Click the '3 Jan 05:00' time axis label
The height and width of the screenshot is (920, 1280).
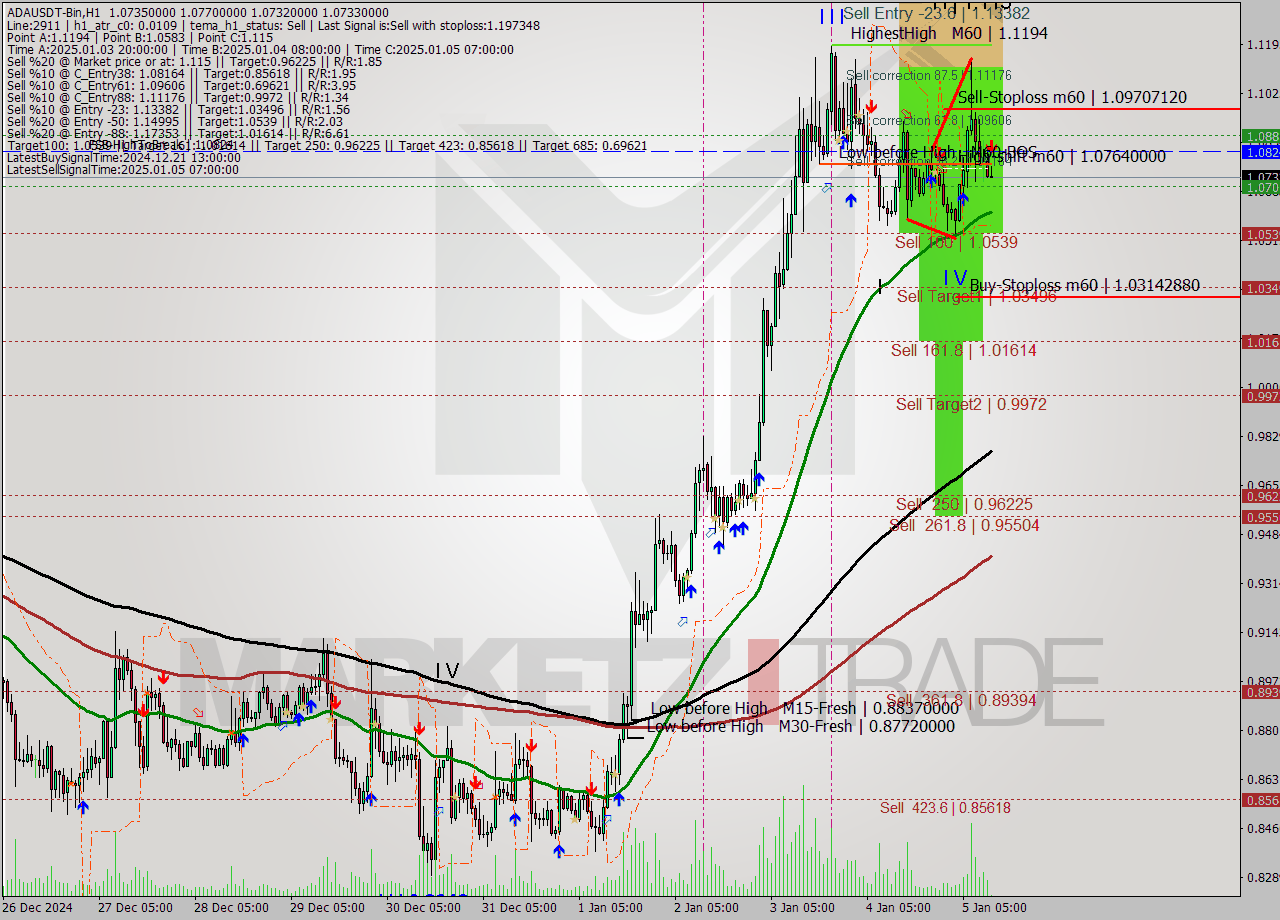(x=802, y=908)
